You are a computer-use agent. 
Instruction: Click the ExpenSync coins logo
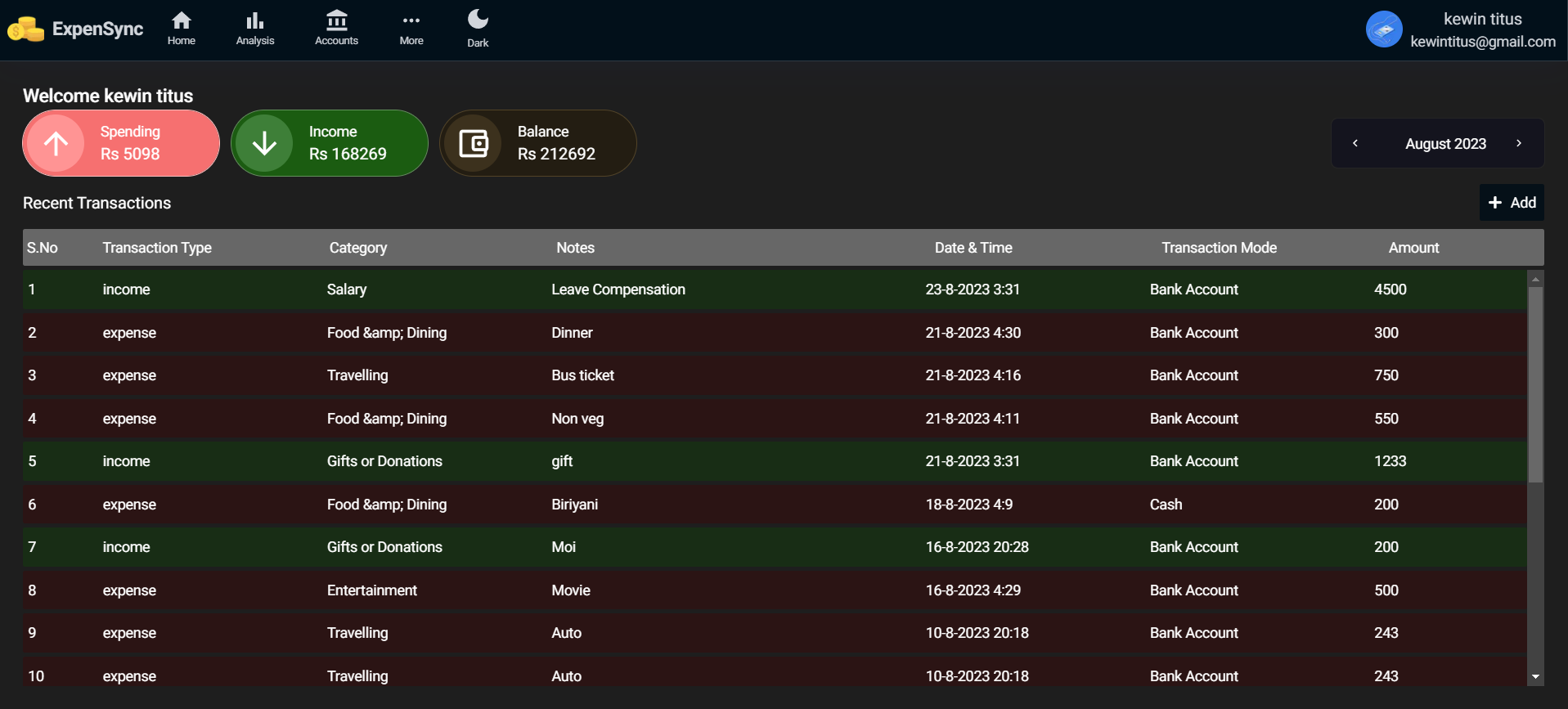click(25, 29)
